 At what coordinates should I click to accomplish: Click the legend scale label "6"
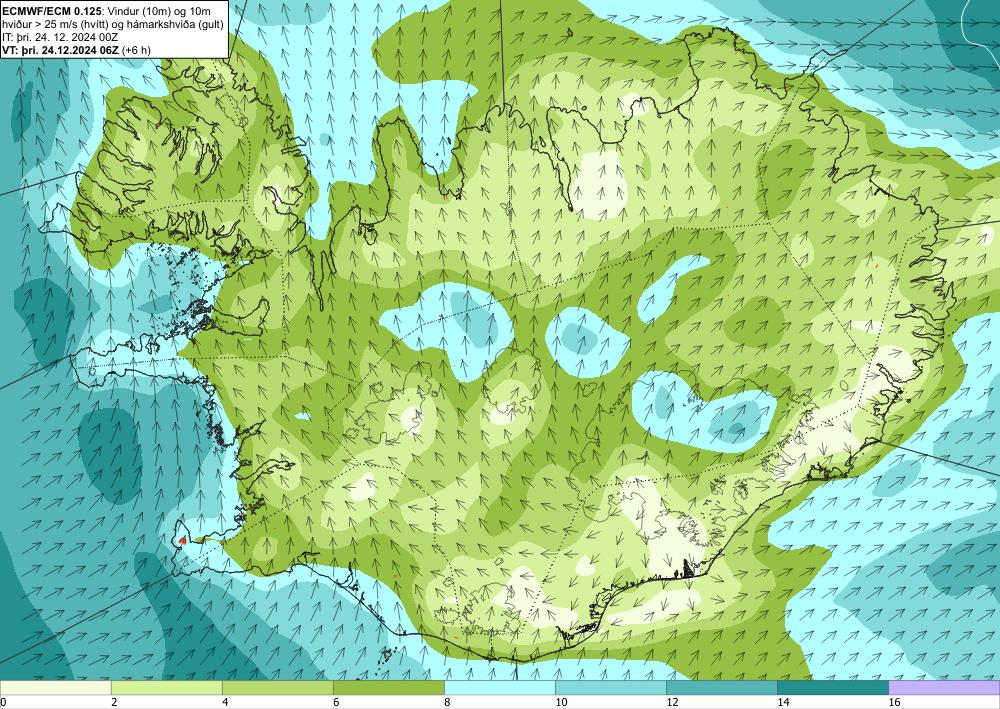click(336, 703)
